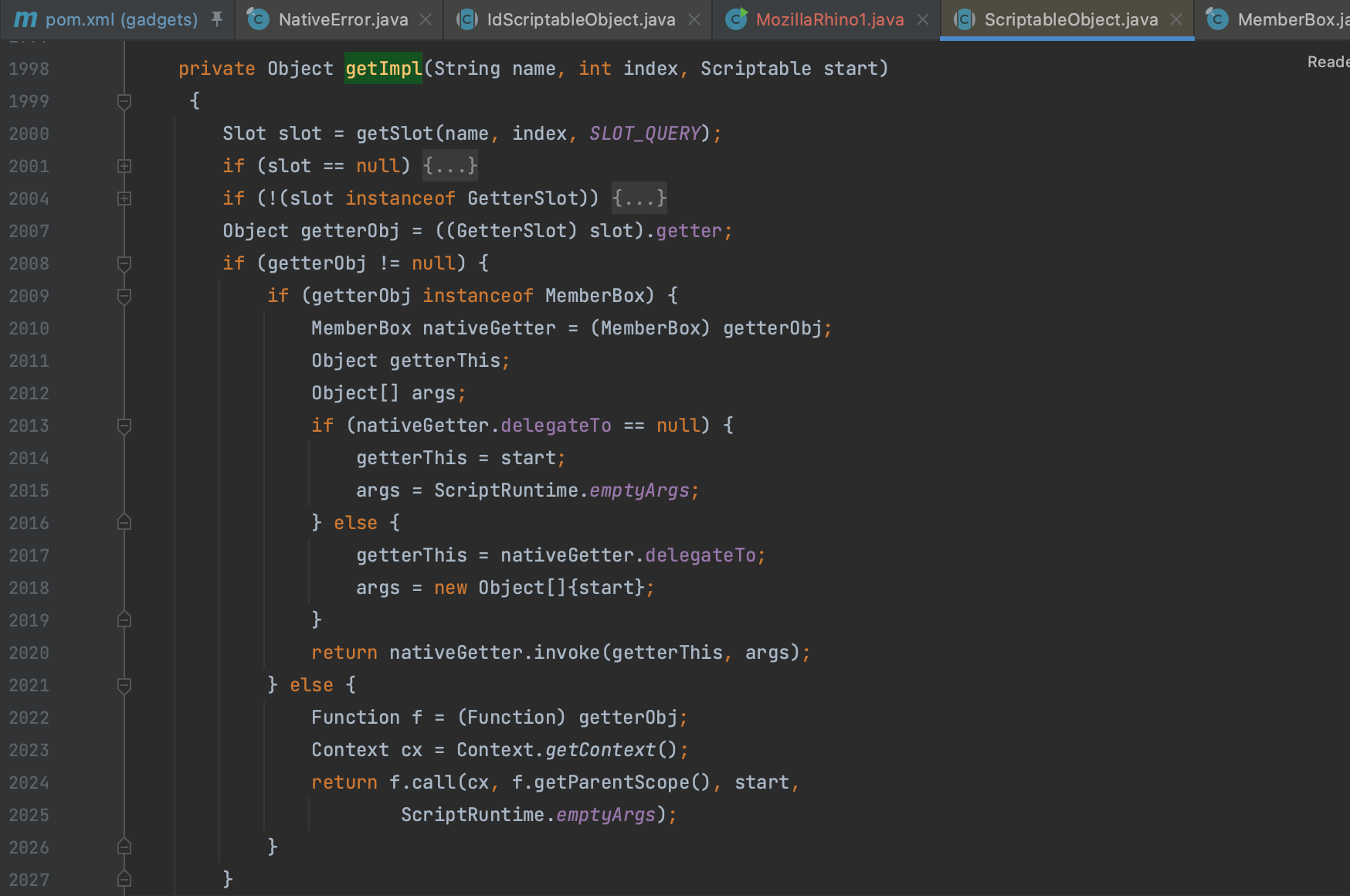
Task: Click the Reader mode label at top right
Action: coord(1328,62)
